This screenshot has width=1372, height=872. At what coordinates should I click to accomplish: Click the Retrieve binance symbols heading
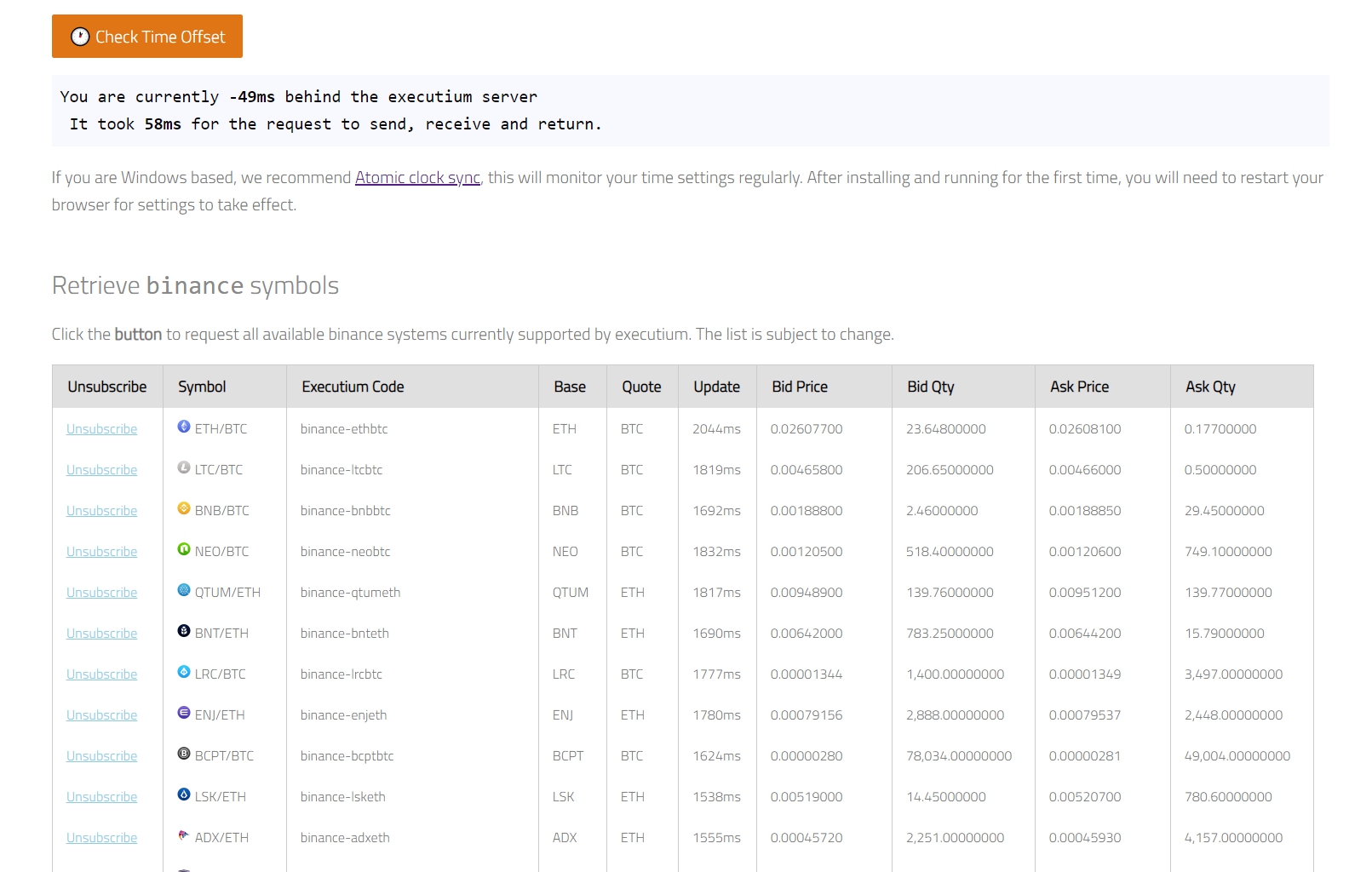pos(195,285)
